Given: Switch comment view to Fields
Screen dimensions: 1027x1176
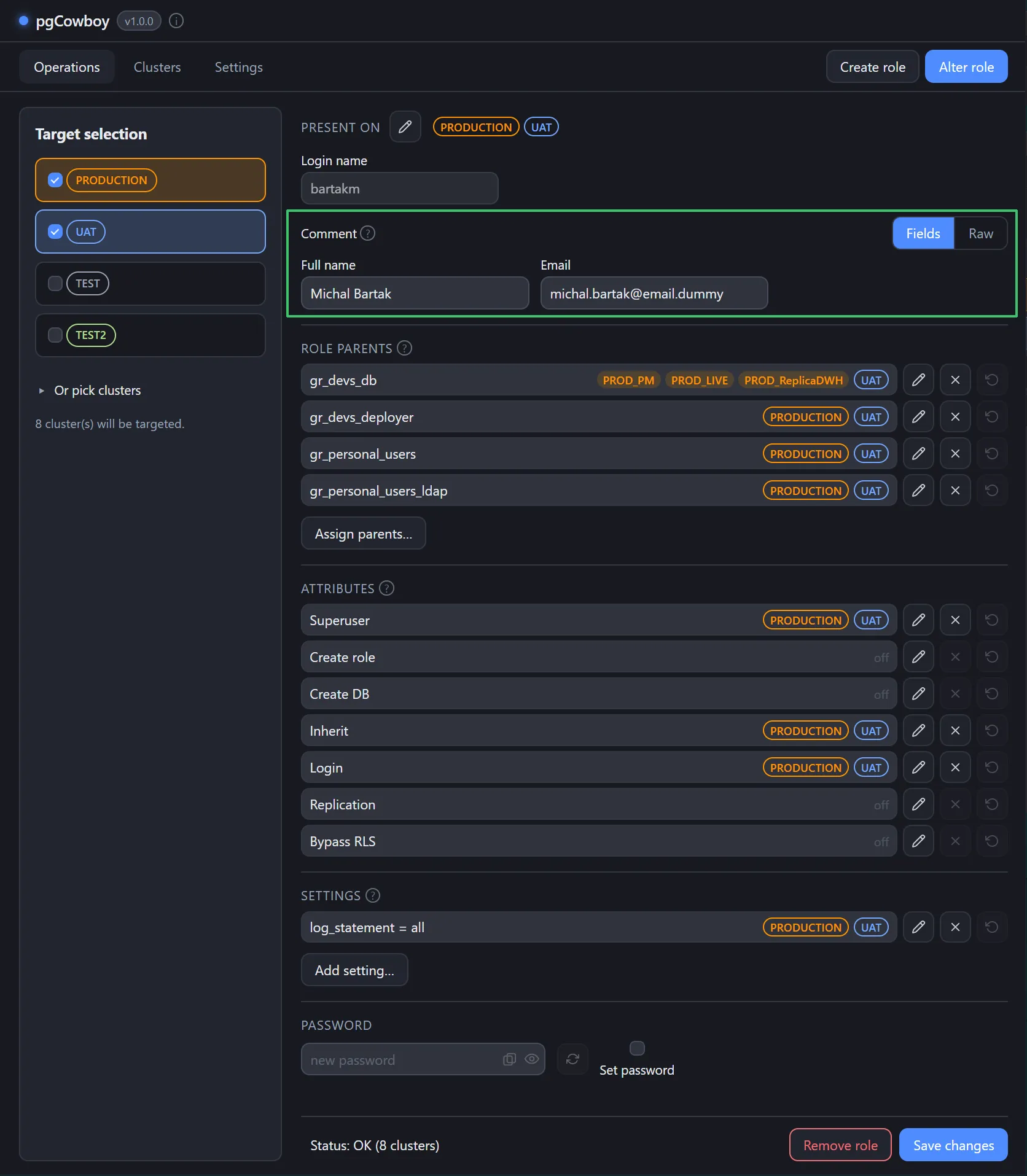Looking at the screenshot, I should tap(923, 233).
